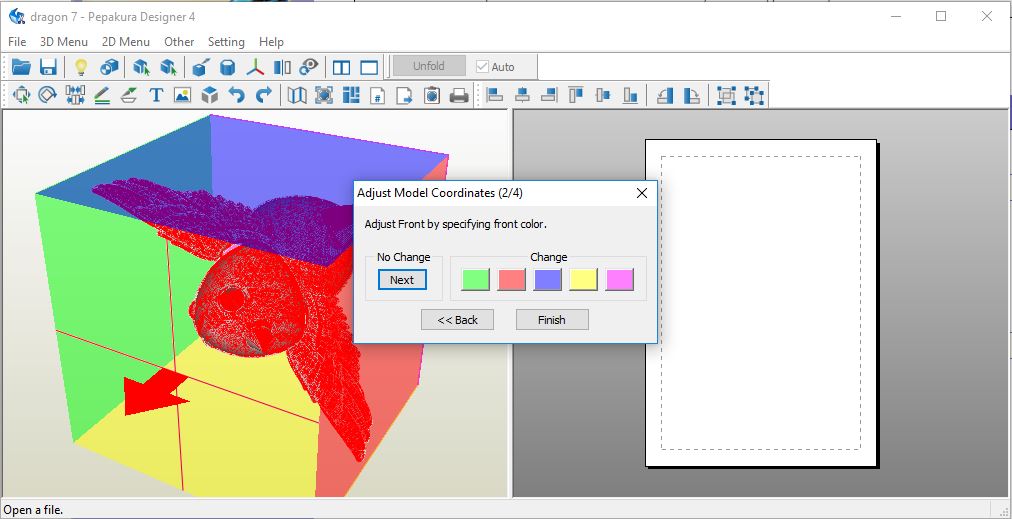Click the align horizontal center icon

(522, 96)
